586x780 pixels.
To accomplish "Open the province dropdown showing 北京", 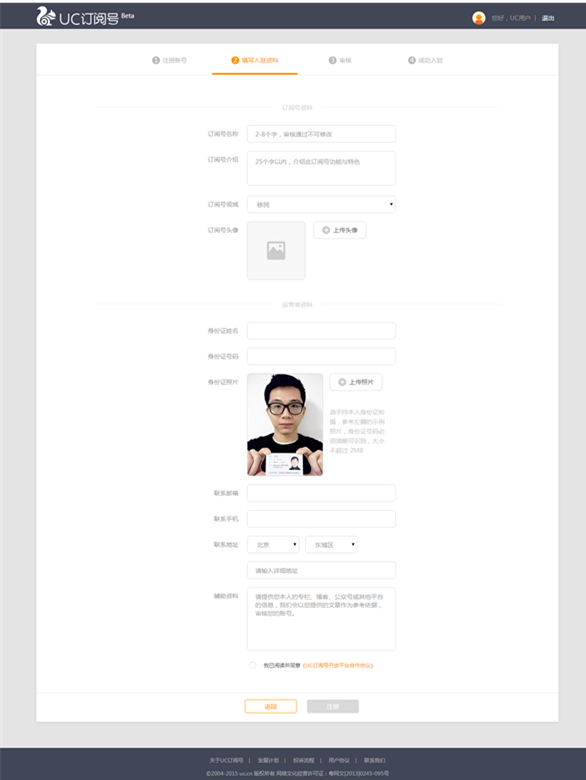I will click(273, 545).
